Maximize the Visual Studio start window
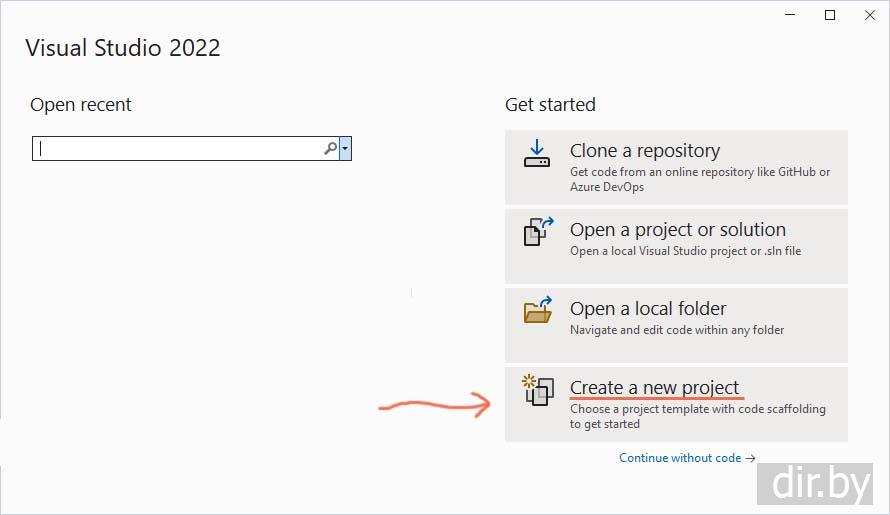890x515 pixels. click(x=830, y=15)
